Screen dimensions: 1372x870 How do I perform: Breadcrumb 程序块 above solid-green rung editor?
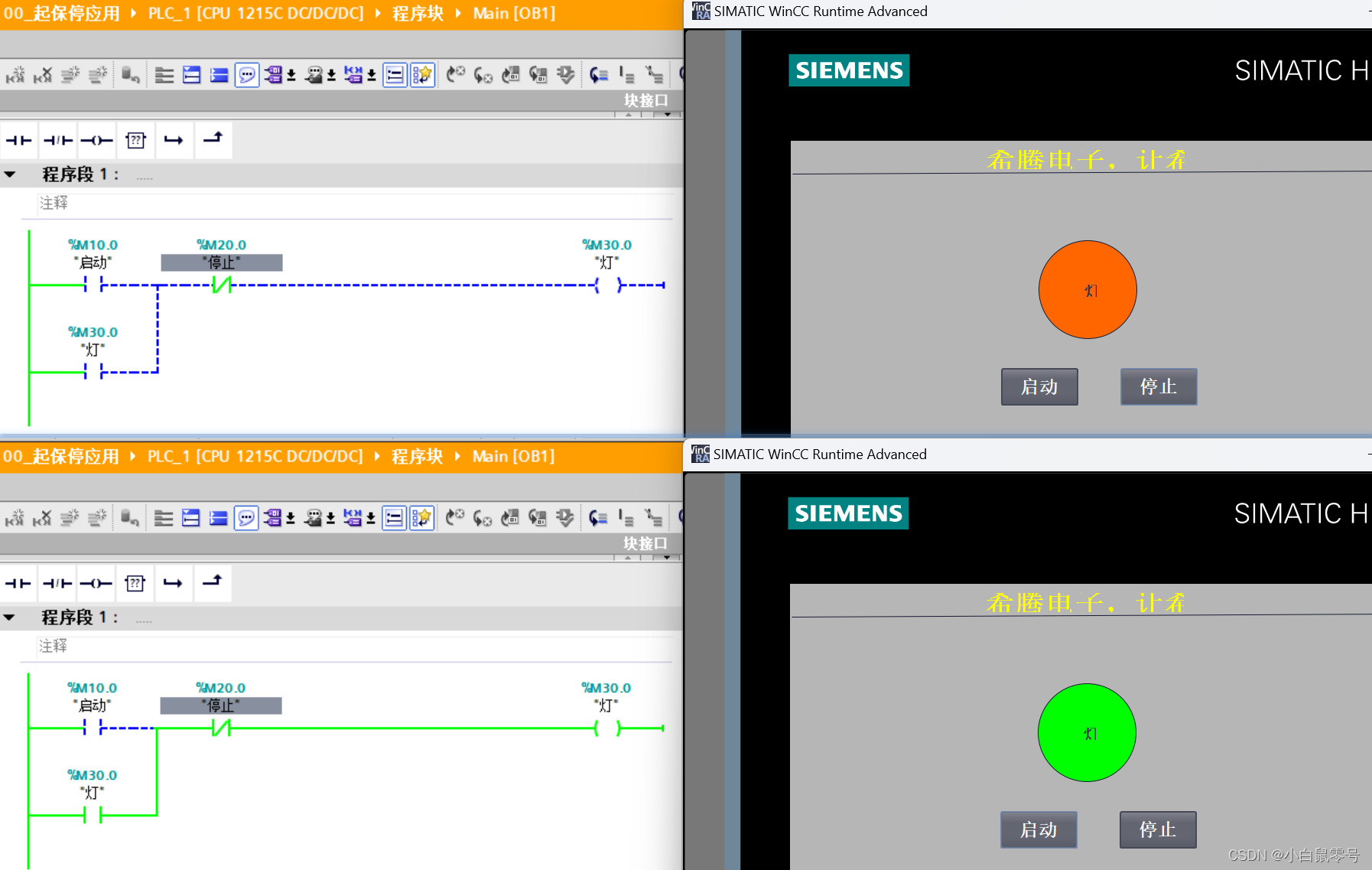click(417, 456)
